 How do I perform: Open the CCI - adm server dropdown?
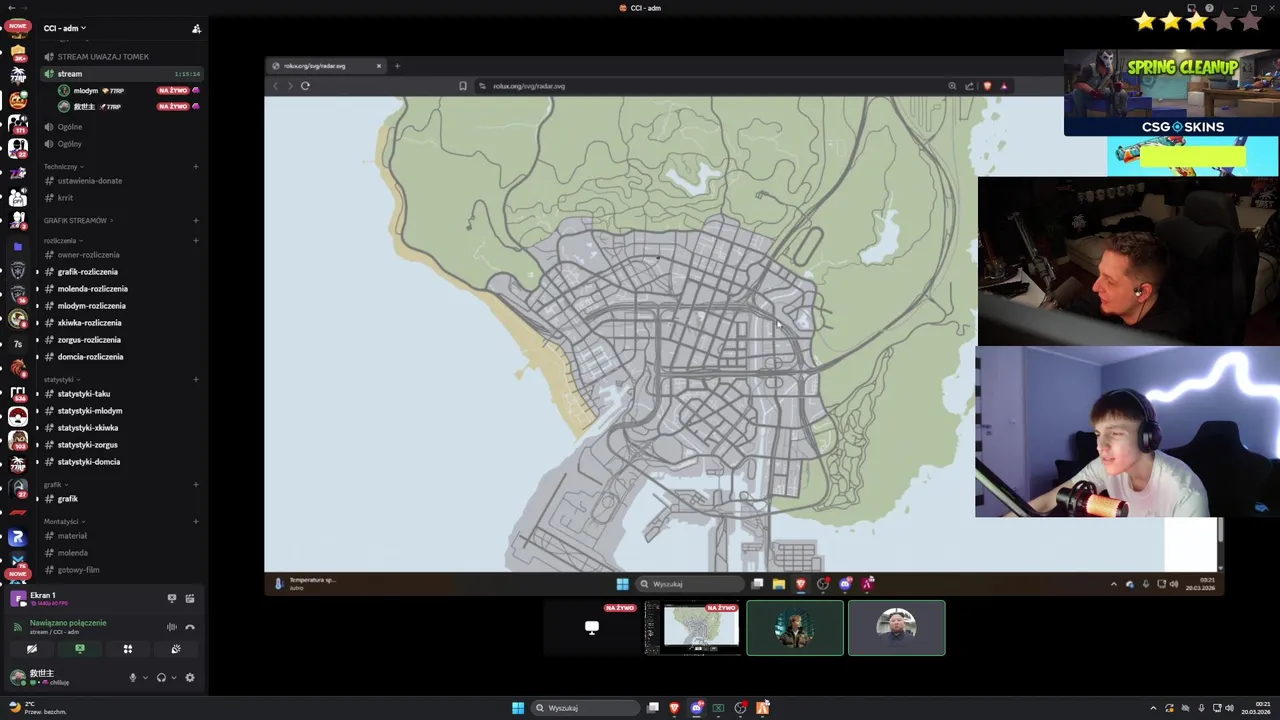tap(65, 28)
